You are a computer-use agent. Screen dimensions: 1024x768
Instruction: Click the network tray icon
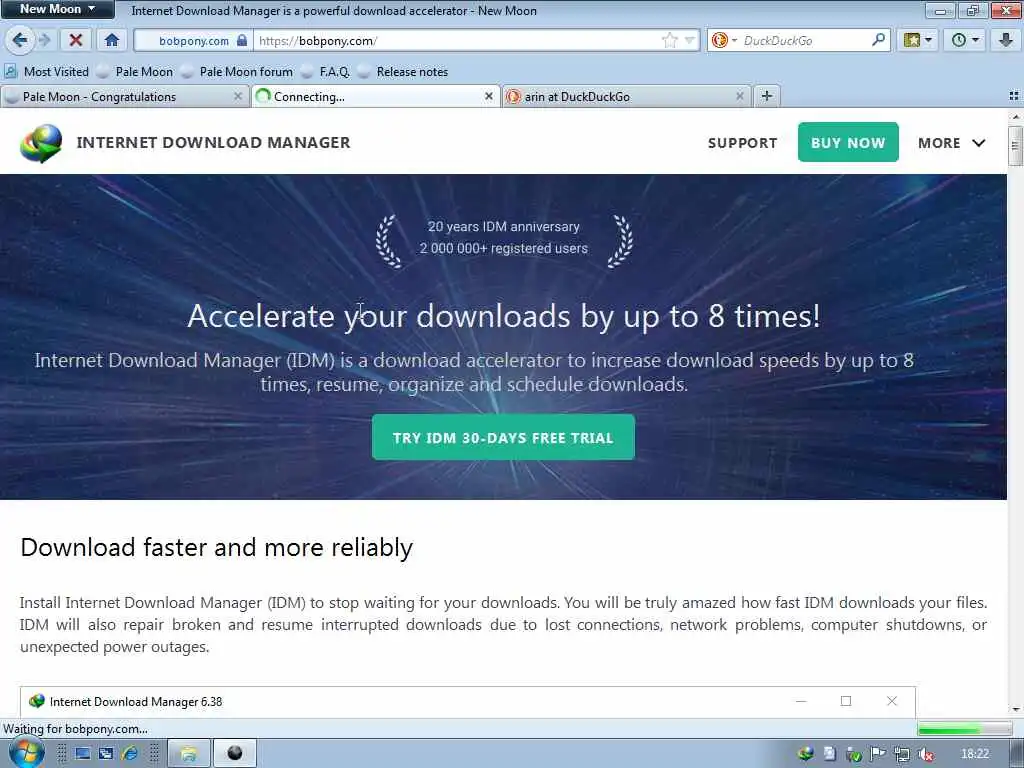coord(902,754)
